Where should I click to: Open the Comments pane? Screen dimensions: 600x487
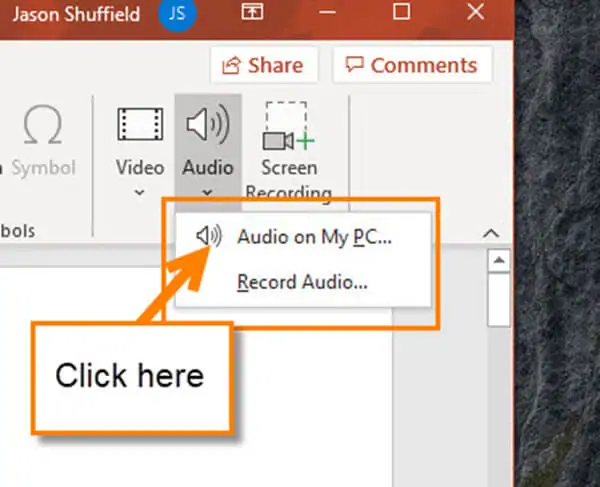pos(412,65)
